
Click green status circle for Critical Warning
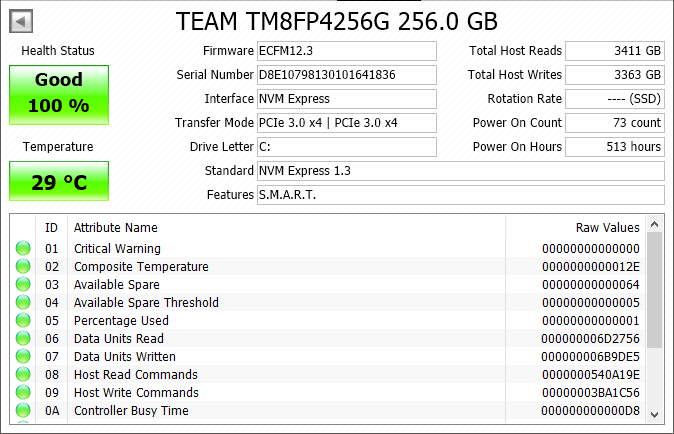click(x=23, y=248)
